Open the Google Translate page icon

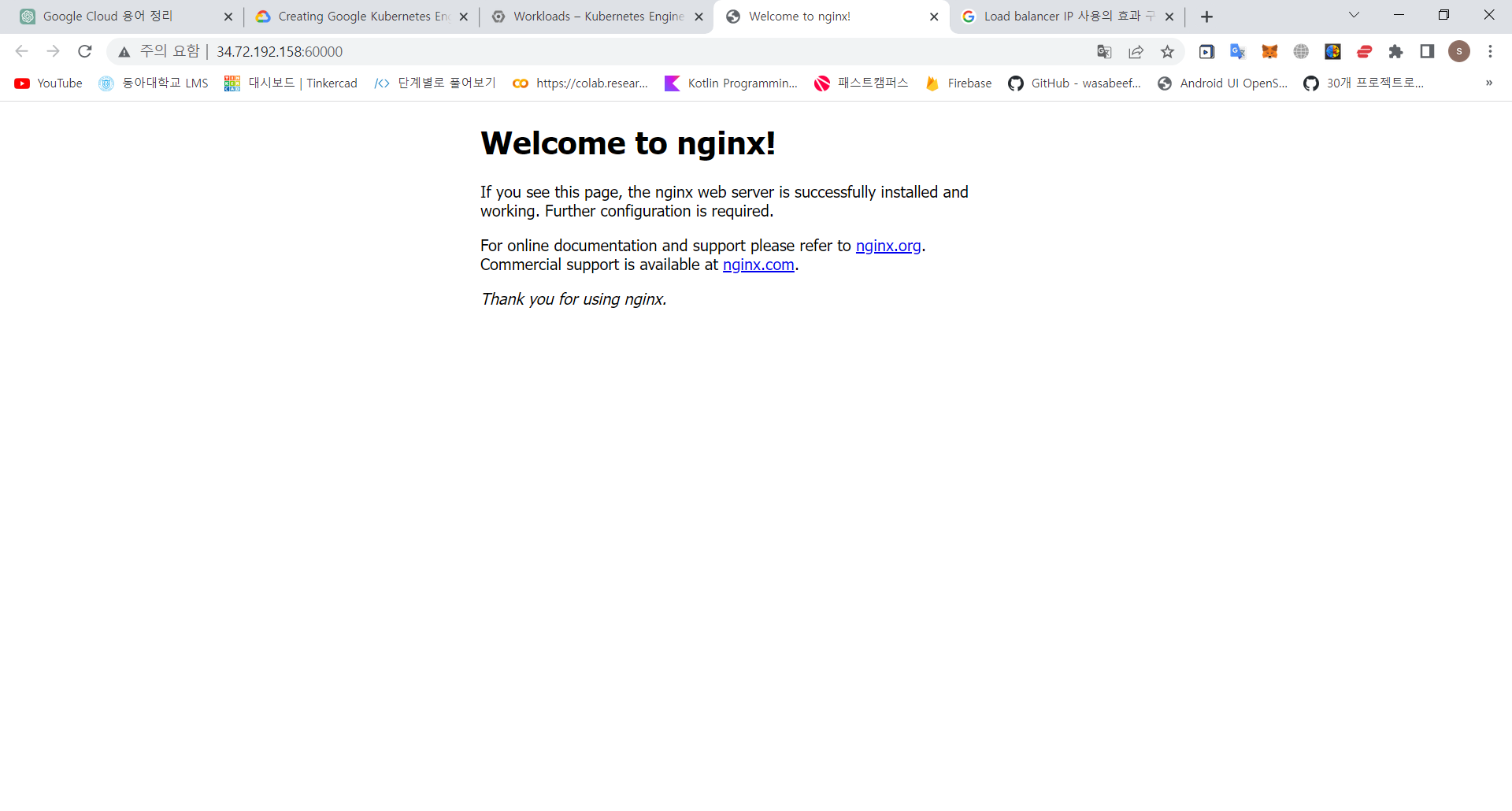(x=1104, y=52)
